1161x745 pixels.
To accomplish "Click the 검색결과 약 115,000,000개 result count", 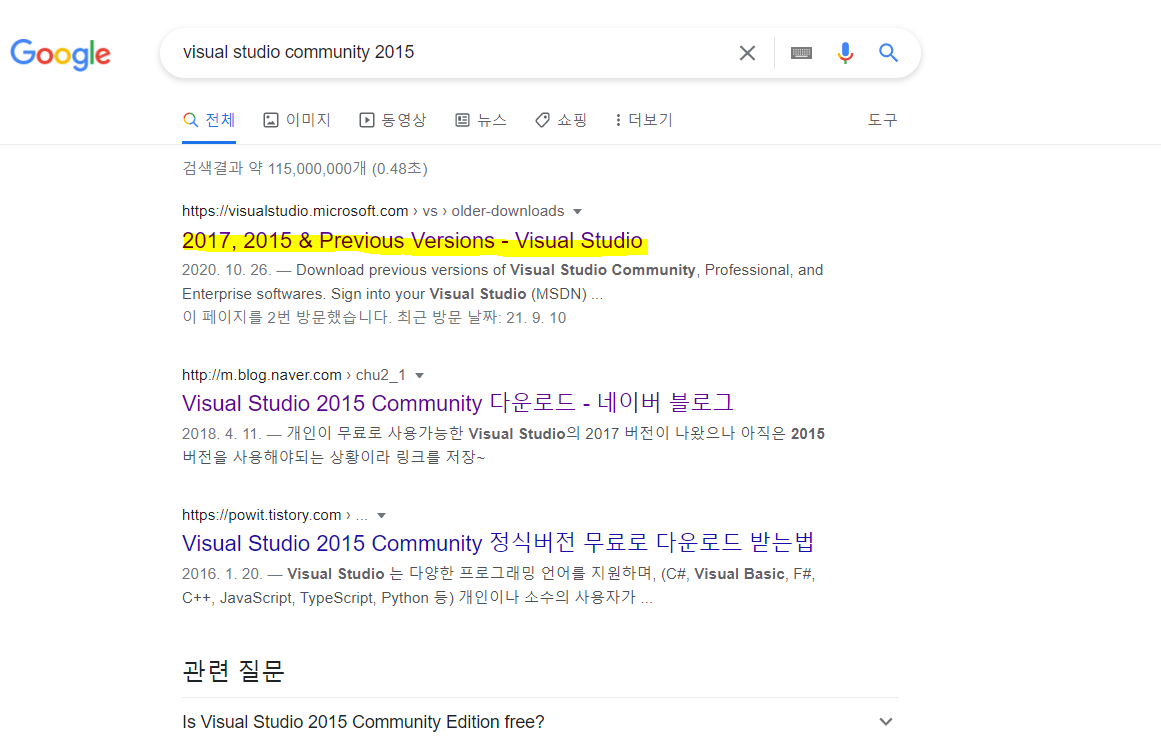I will tap(305, 169).
